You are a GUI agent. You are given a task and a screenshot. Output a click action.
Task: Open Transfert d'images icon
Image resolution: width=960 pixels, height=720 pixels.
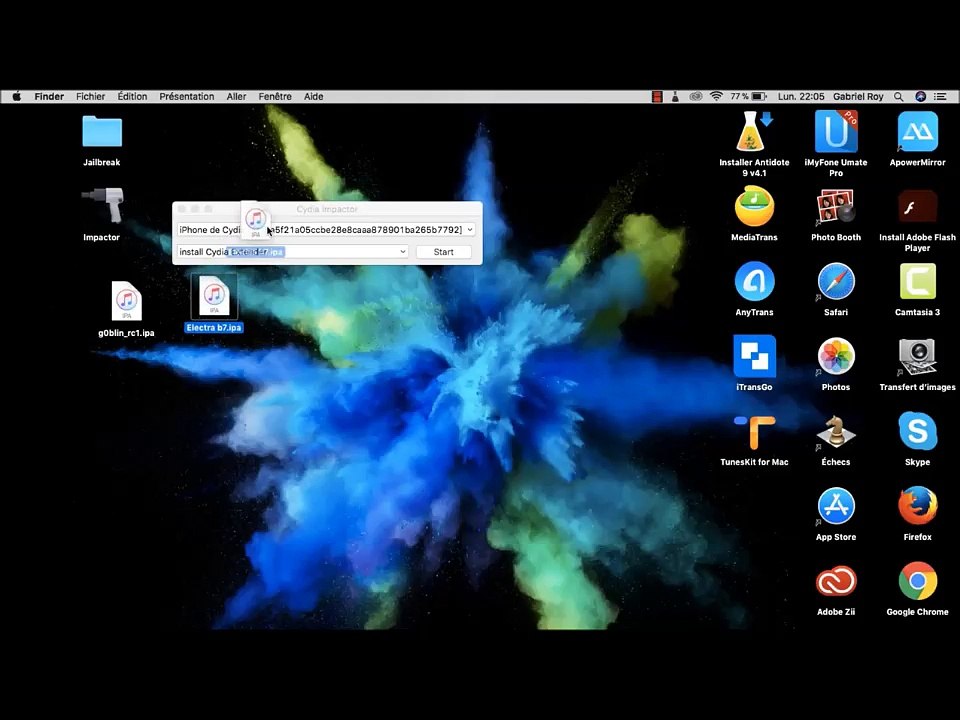click(x=917, y=356)
